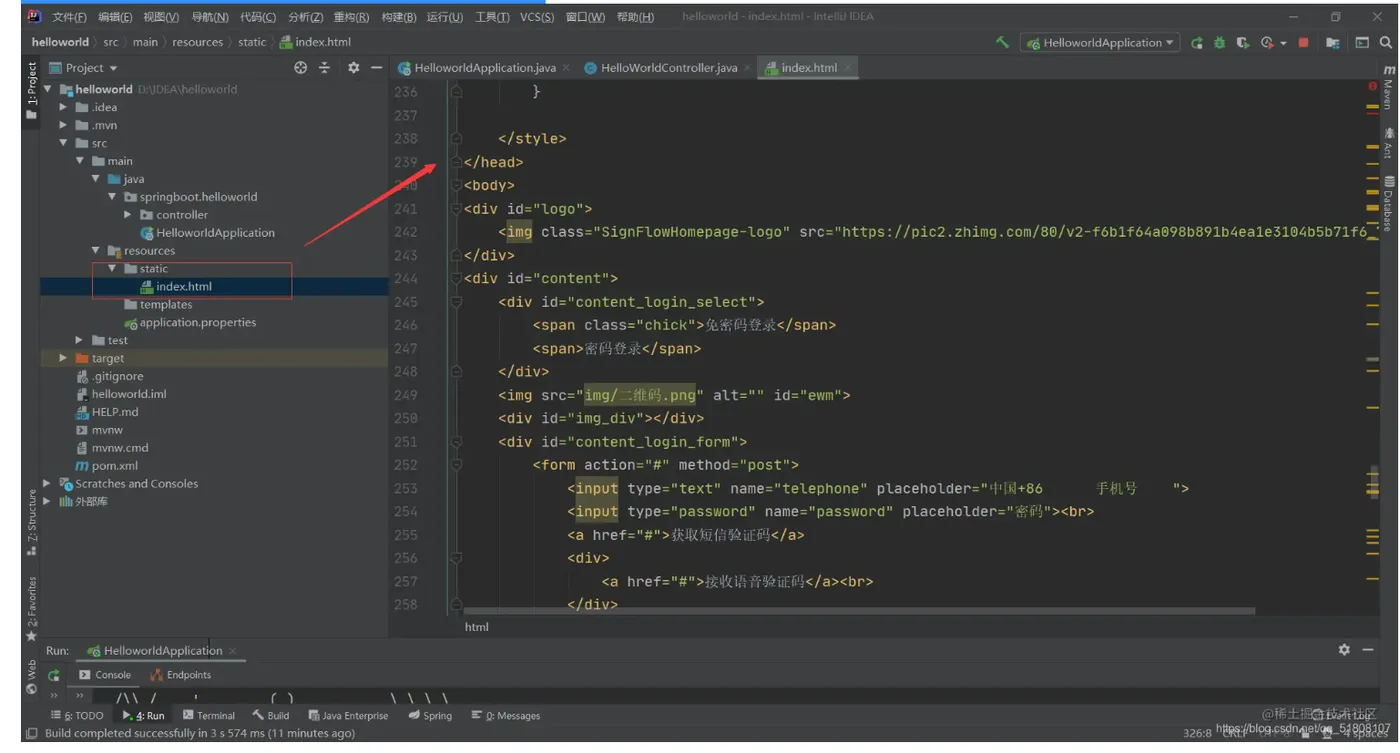Open the Spring tool window

(430, 716)
